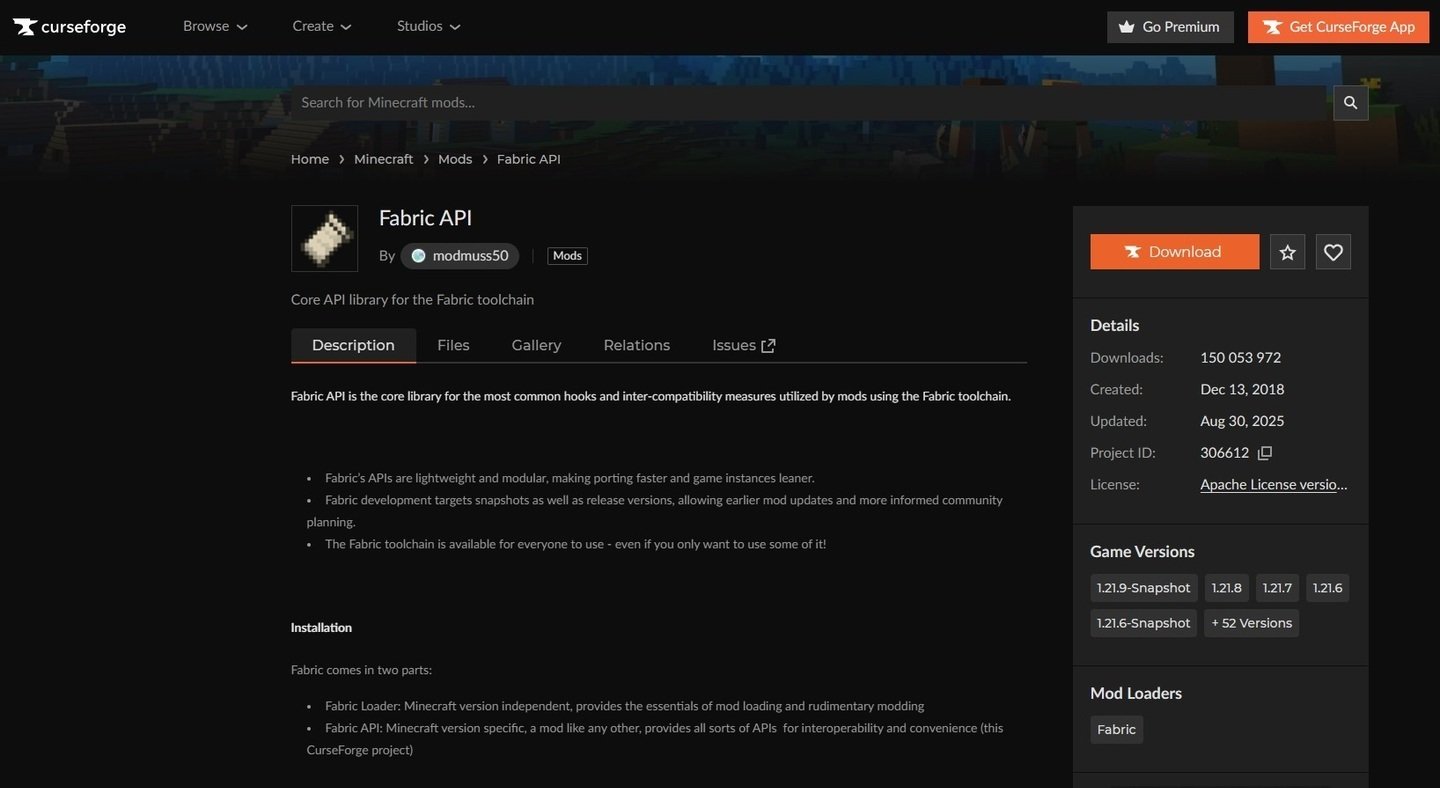Viewport: 1440px width, 788px height.
Task: Click the Game Versions heading
Action: tap(1142, 552)
